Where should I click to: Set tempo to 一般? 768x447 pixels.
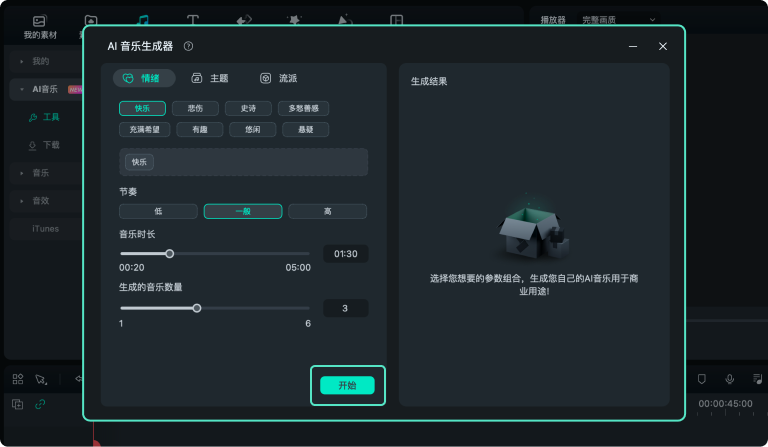[x=243, y=211]
